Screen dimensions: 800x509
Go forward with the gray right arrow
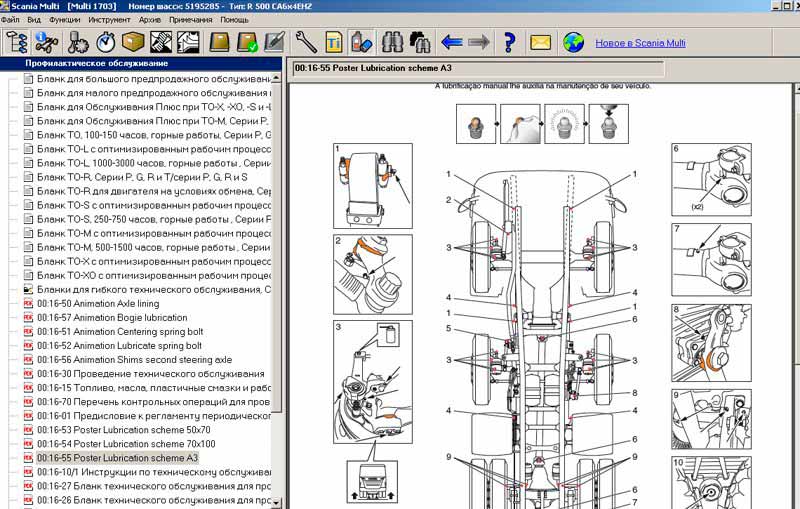point(479,42)
